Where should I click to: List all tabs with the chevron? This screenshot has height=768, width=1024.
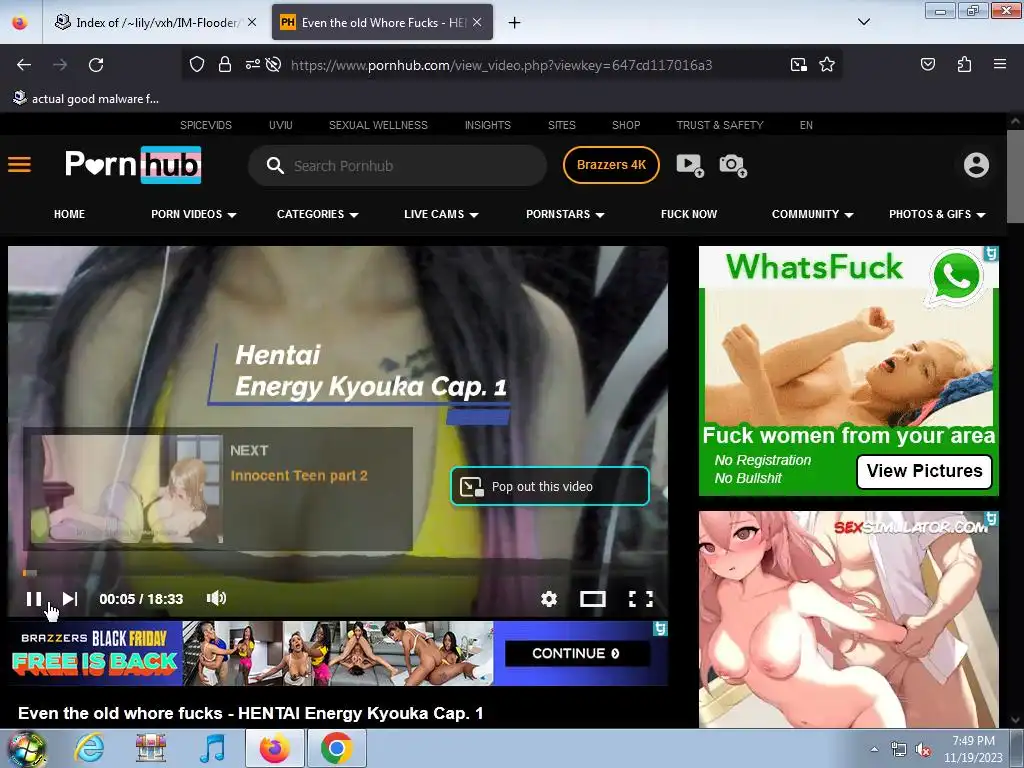[863, 22]
